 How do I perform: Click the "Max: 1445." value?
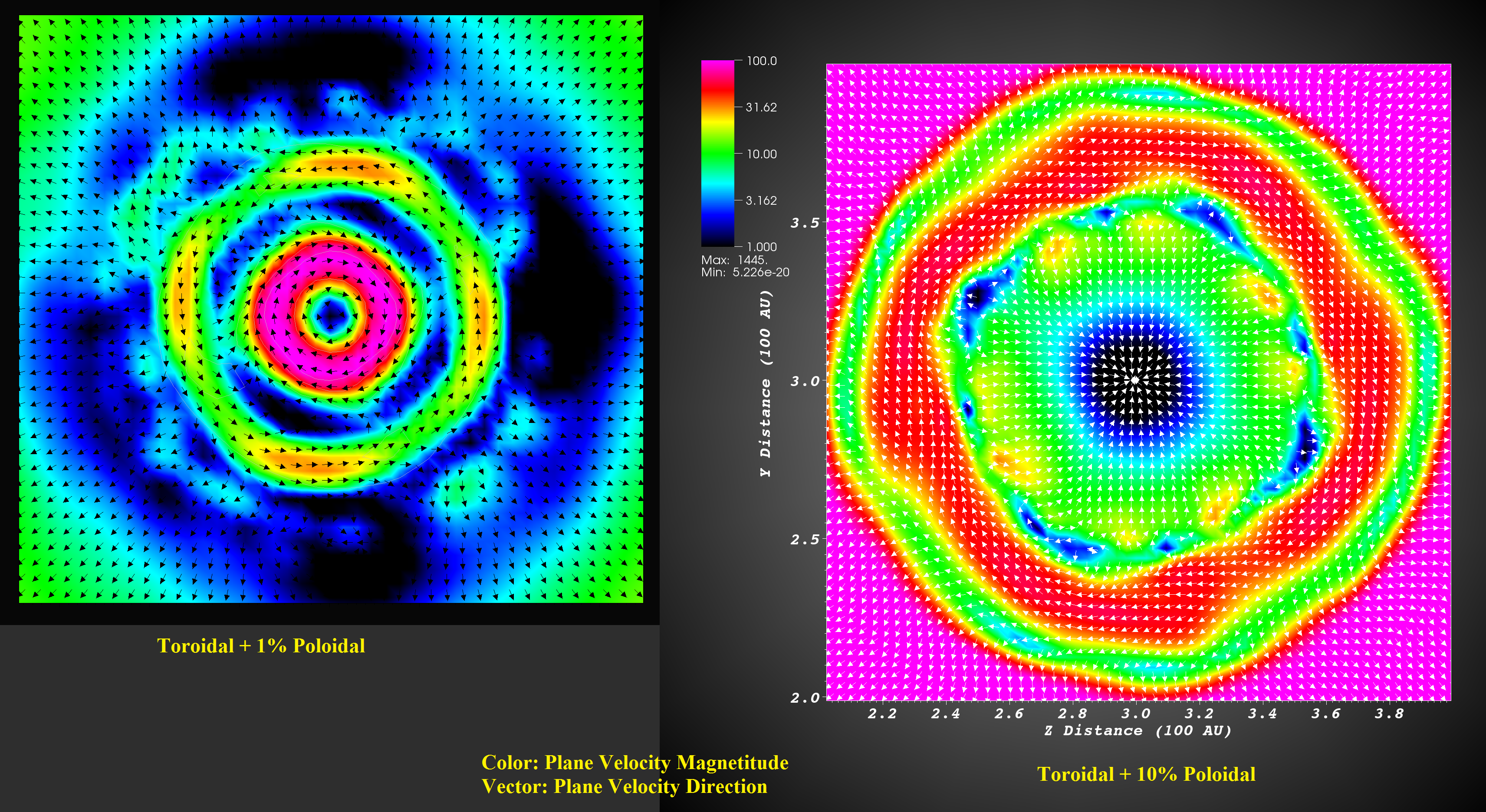pyautogui.click(x=734, y=260)
